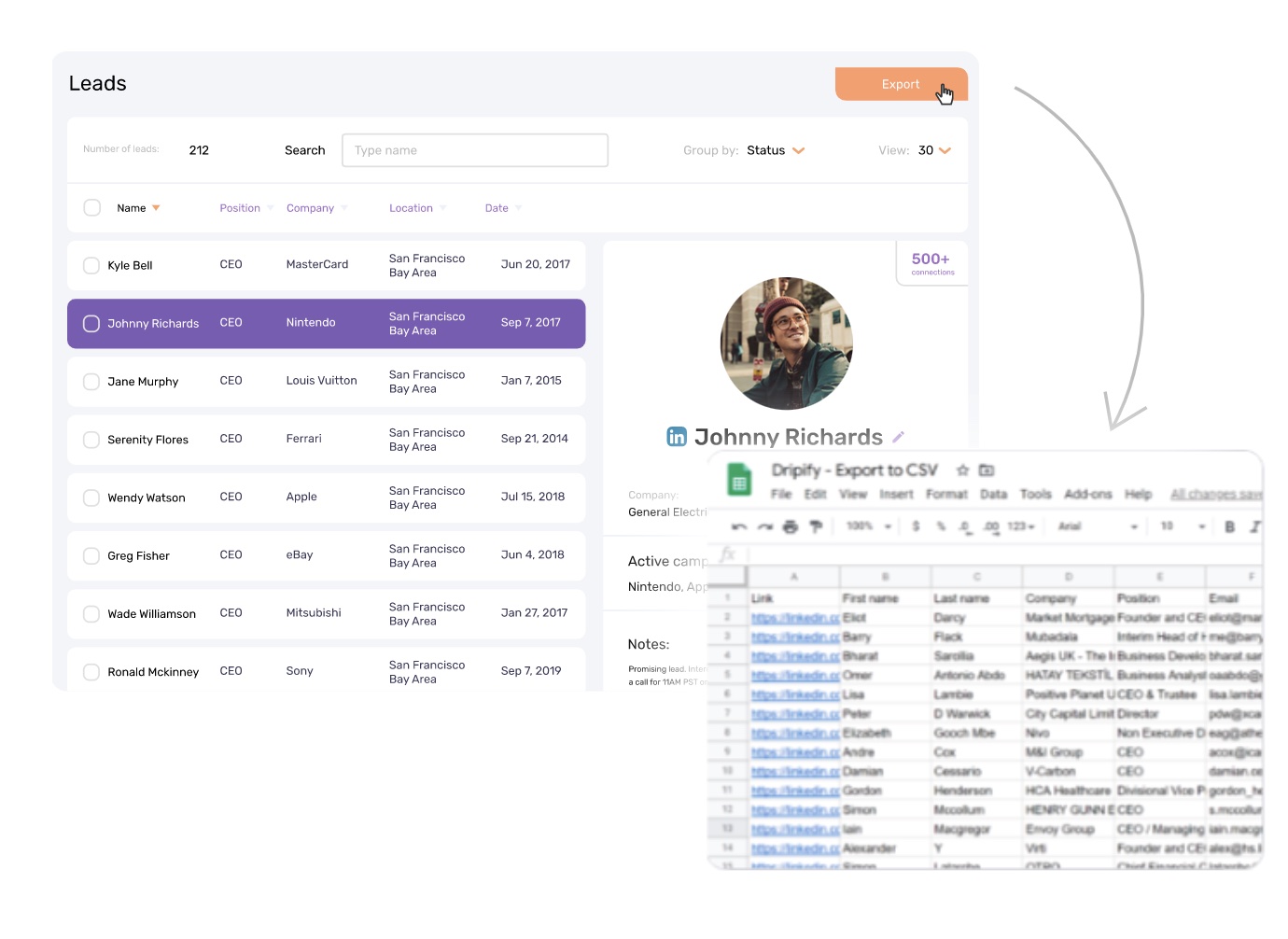Open the Group by Status dropdown
Image resolution: width=1288 pixels, height=939 pixels.
[776, 150]
